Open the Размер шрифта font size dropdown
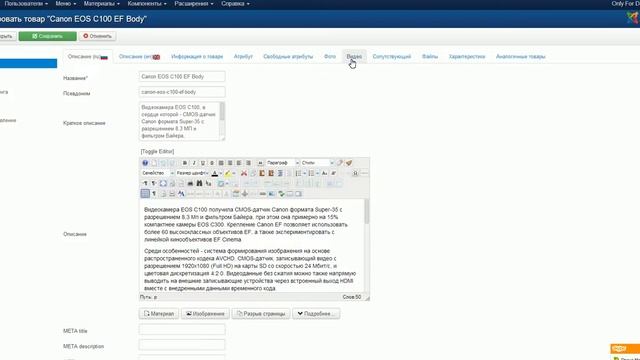This screenshot has width=640, height=360. [x=192, y=173]
